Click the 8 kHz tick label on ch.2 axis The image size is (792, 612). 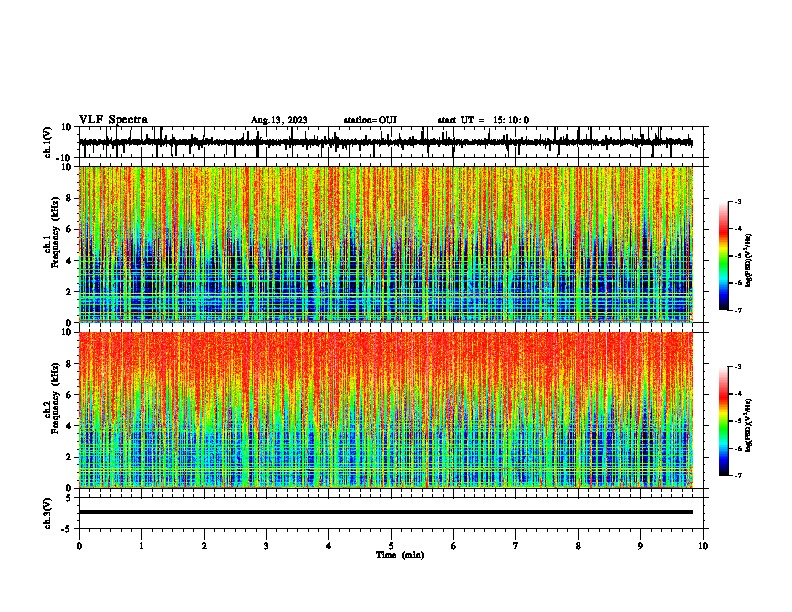click(69, 364)
